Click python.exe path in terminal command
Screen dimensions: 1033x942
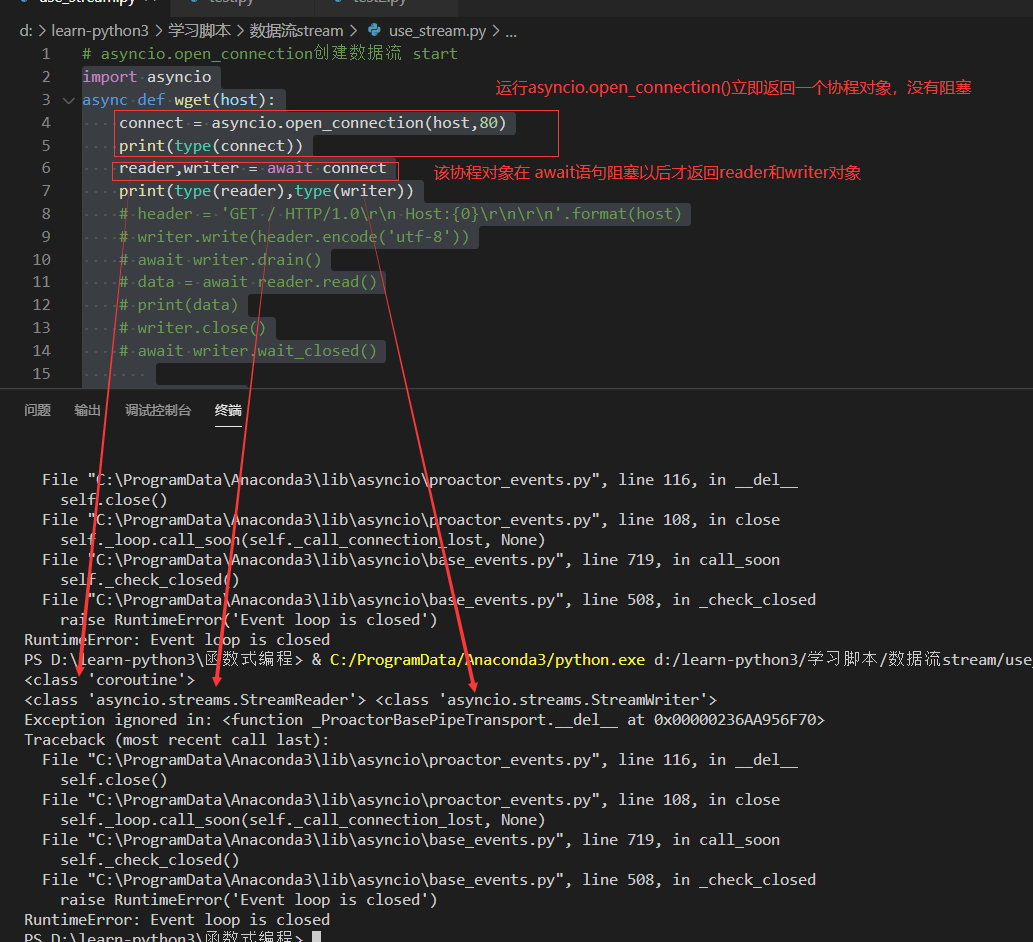(x=488, y=660)
